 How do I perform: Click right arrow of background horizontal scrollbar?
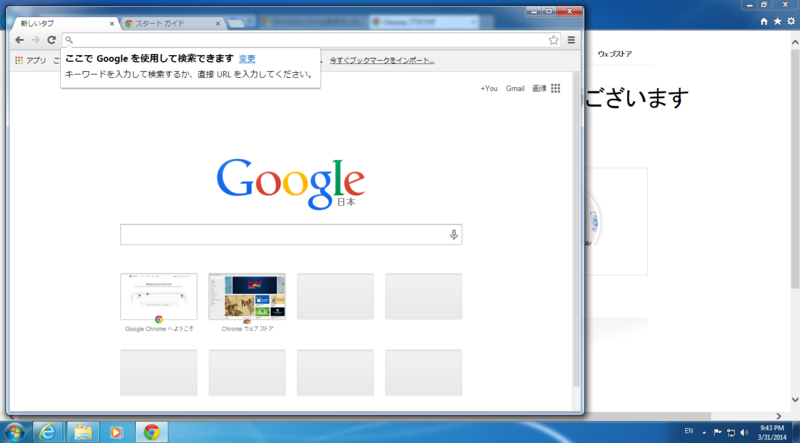[x=779, y=416]
